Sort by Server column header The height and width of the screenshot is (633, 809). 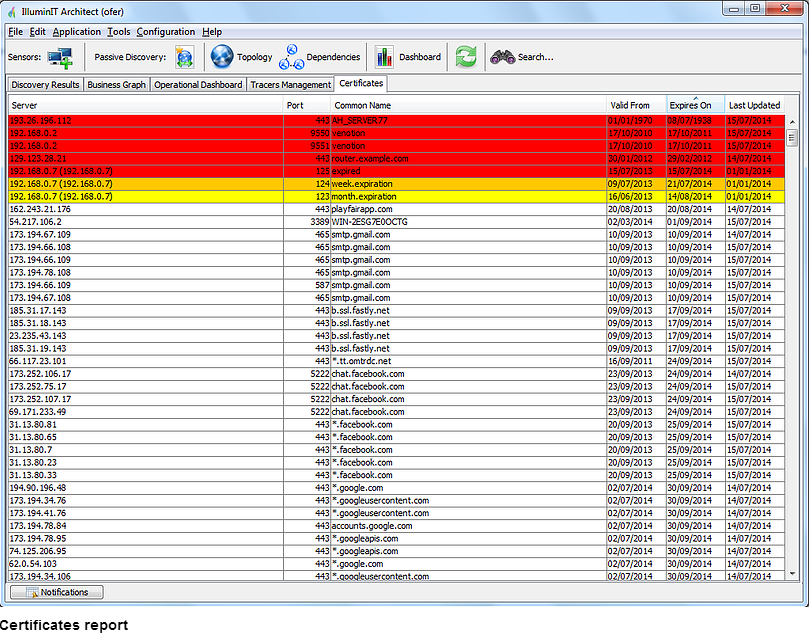click(x=25, y=105)
